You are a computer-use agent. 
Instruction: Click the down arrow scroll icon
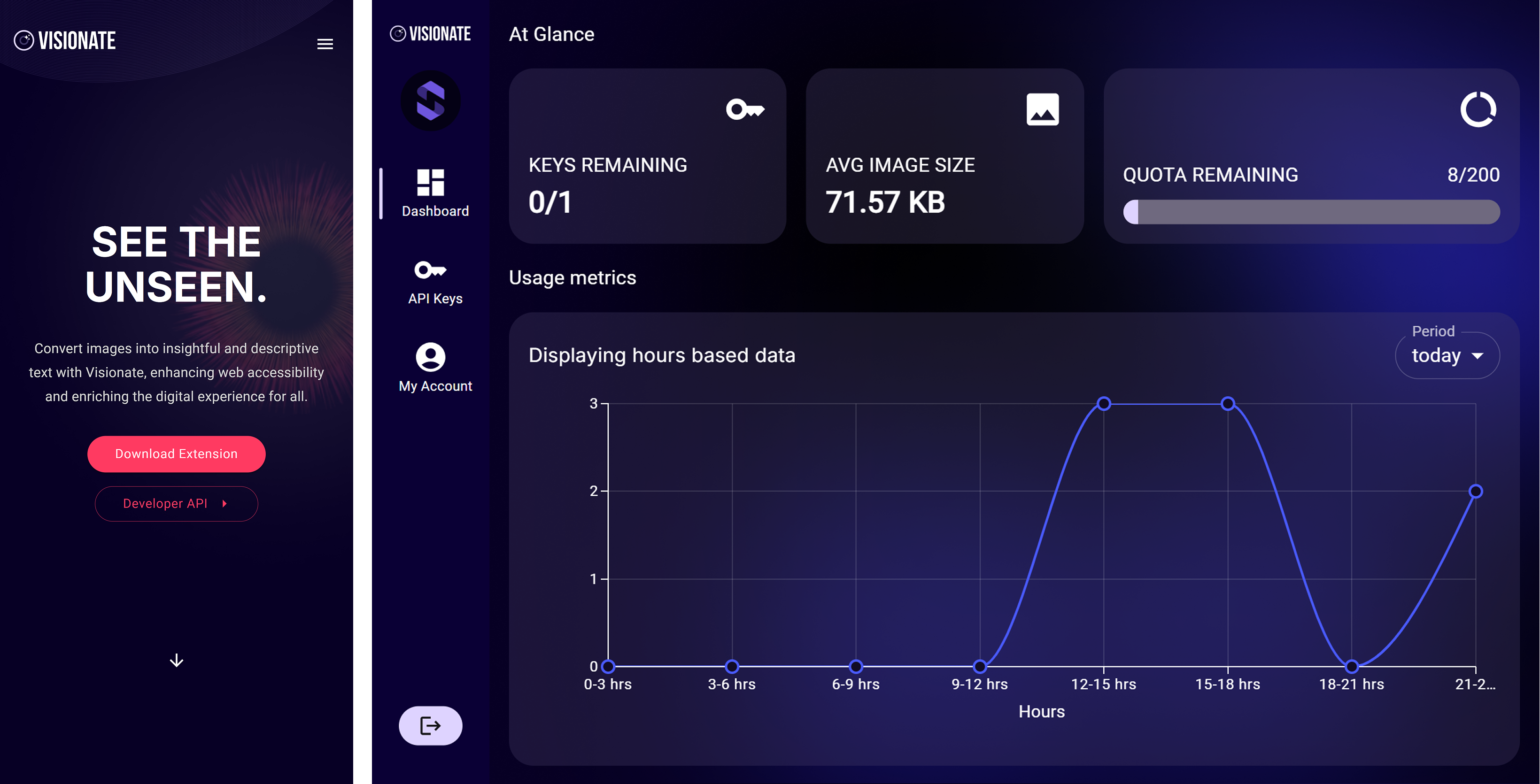[177, 660]
